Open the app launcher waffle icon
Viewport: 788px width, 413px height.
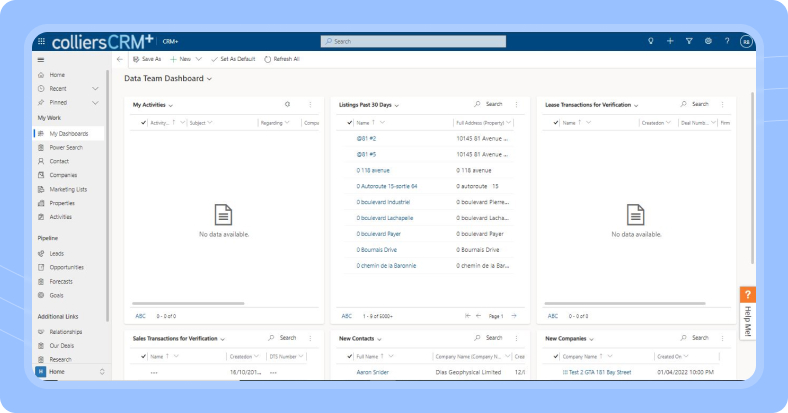(41, 41)
